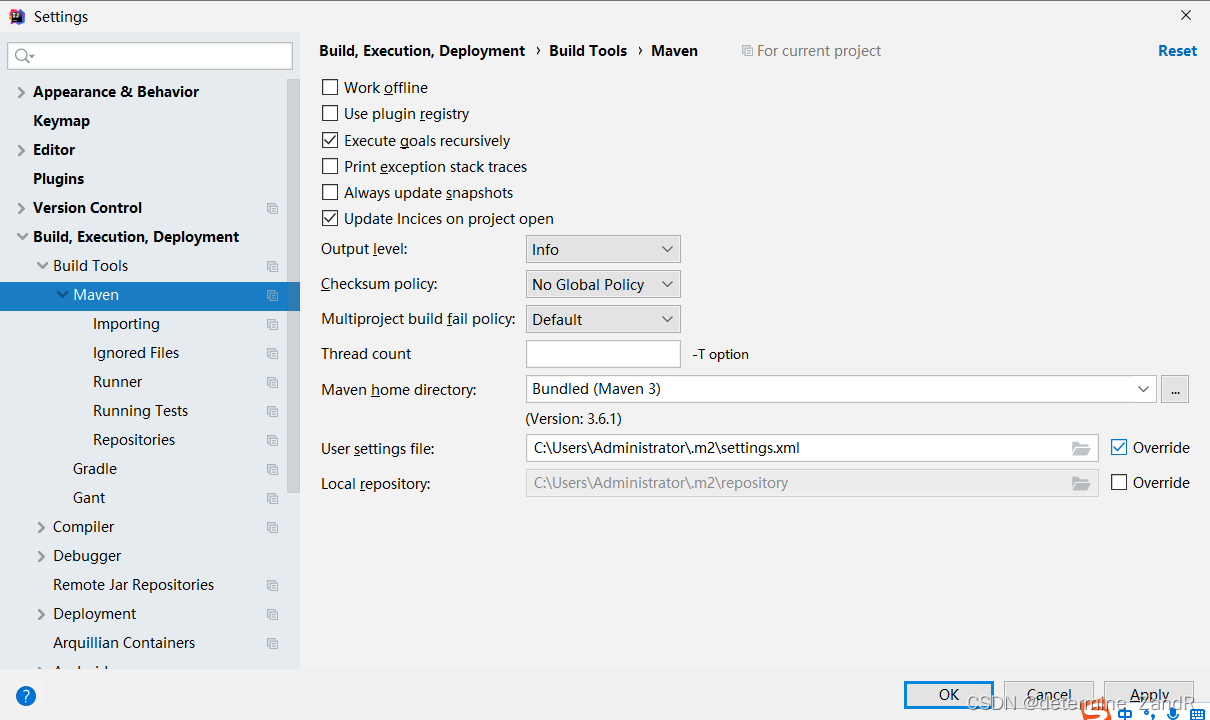This screenshot has width=1210, height=720.
Task: Close the Settings dialog
Action: tap(1186, 15)
